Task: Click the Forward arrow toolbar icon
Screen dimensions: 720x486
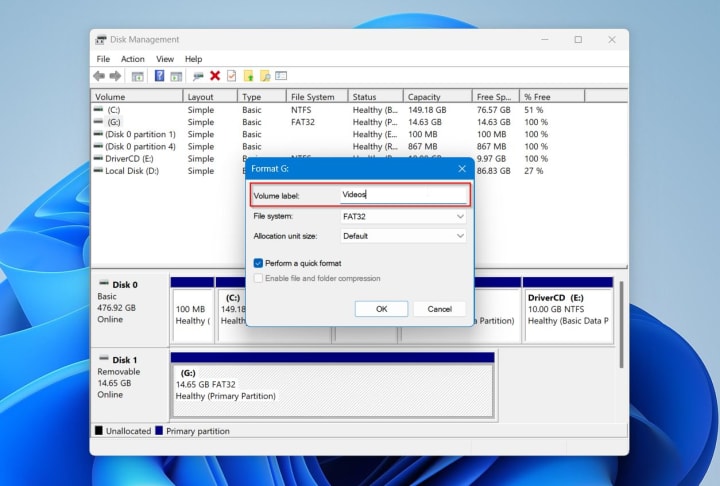Action: pos(115,76)
